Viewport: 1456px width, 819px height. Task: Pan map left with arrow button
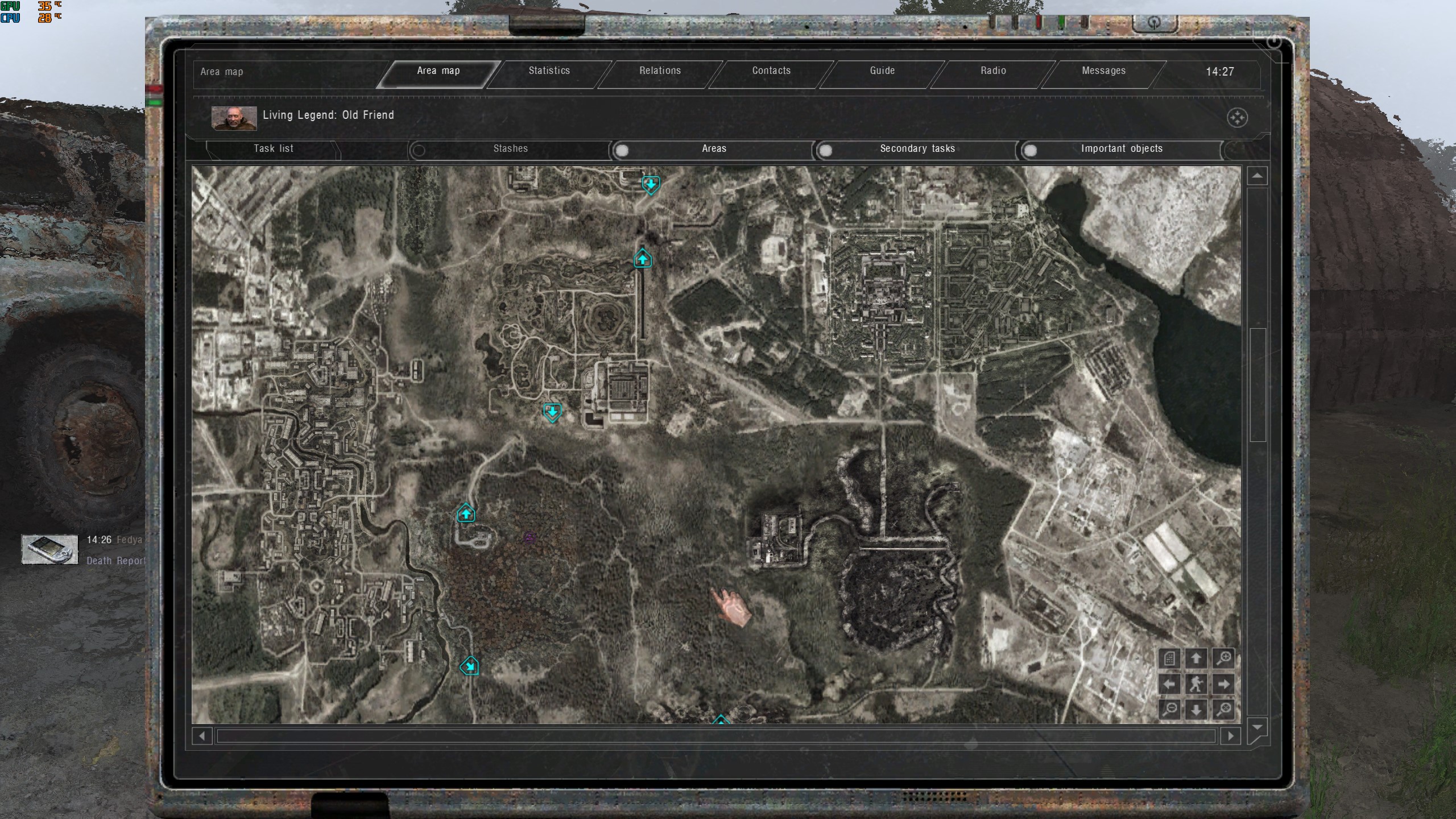(1169, 684)
